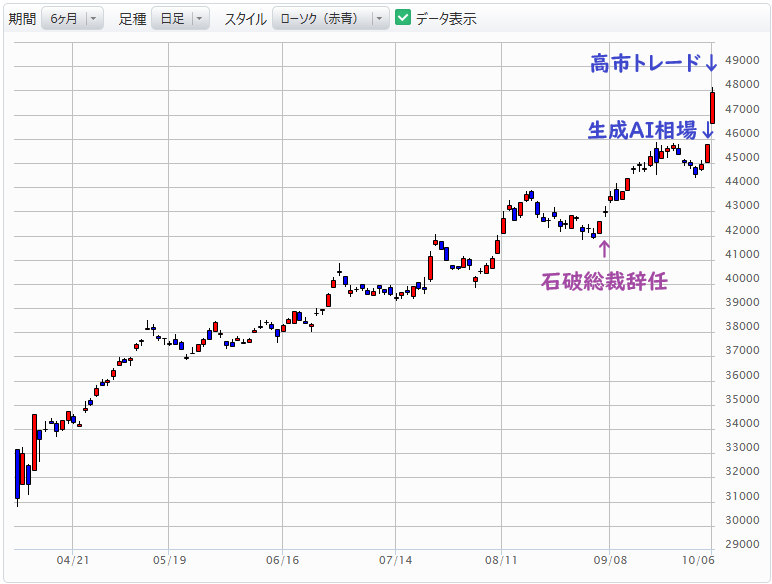Click the blue down arrow beside 生成AI相場

707,131
